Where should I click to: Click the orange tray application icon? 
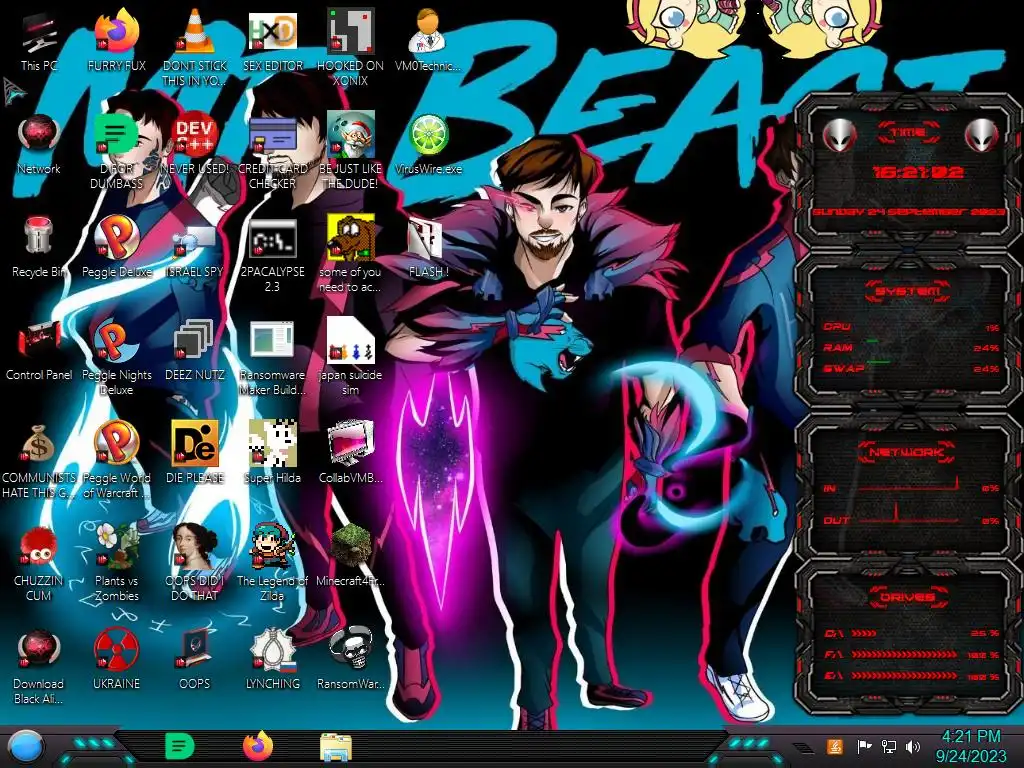(x=835, y=746)
